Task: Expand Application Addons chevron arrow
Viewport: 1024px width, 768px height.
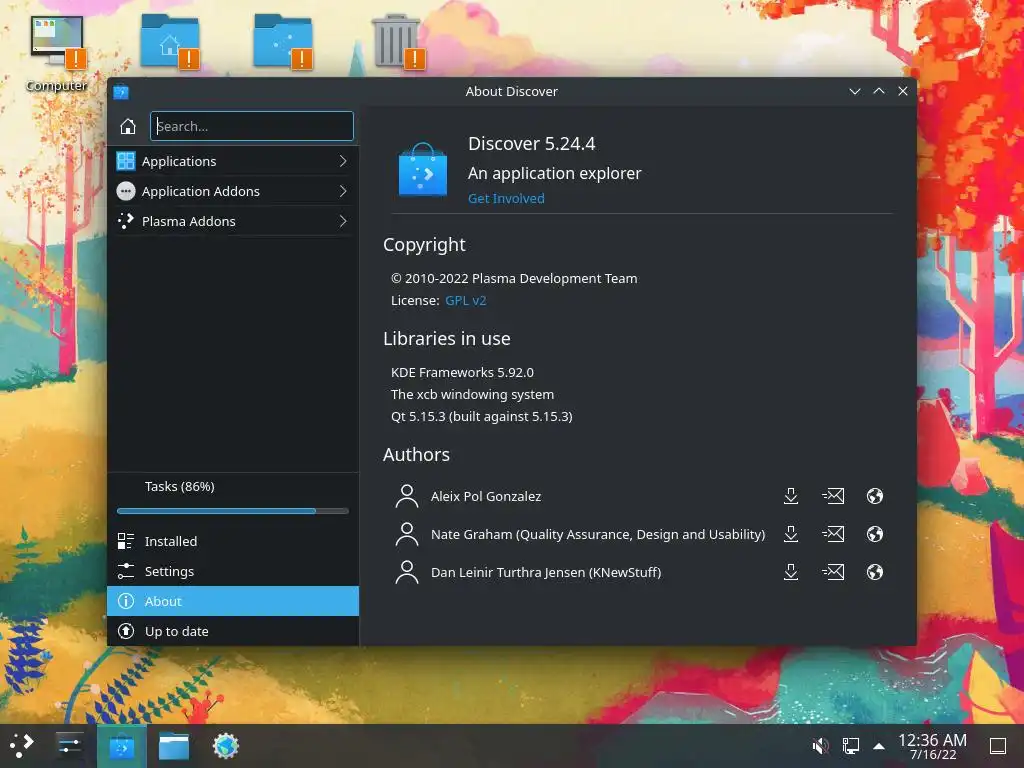Action: [343, 191]
